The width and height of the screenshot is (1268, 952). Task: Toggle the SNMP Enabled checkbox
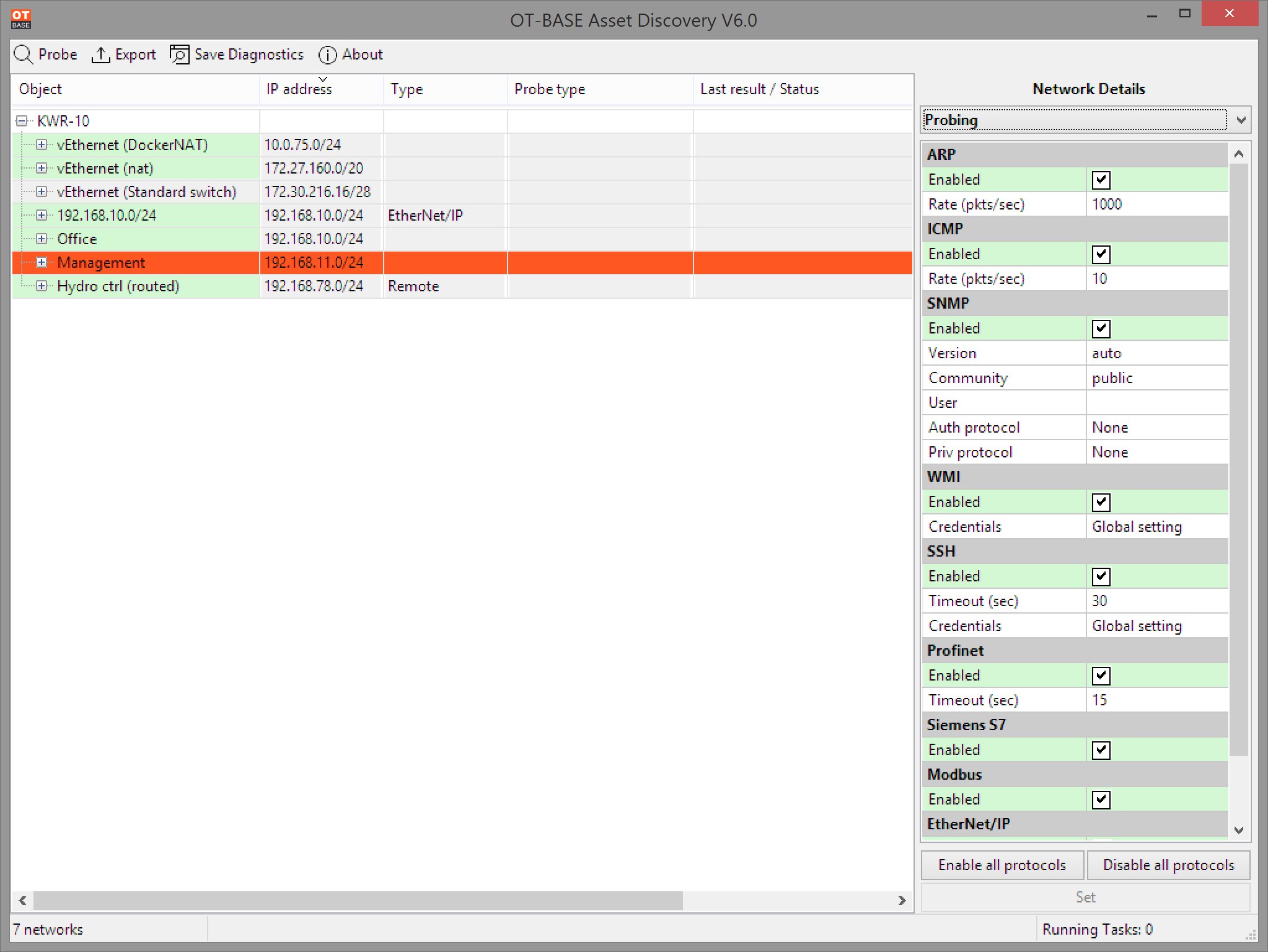point(1101,328)
